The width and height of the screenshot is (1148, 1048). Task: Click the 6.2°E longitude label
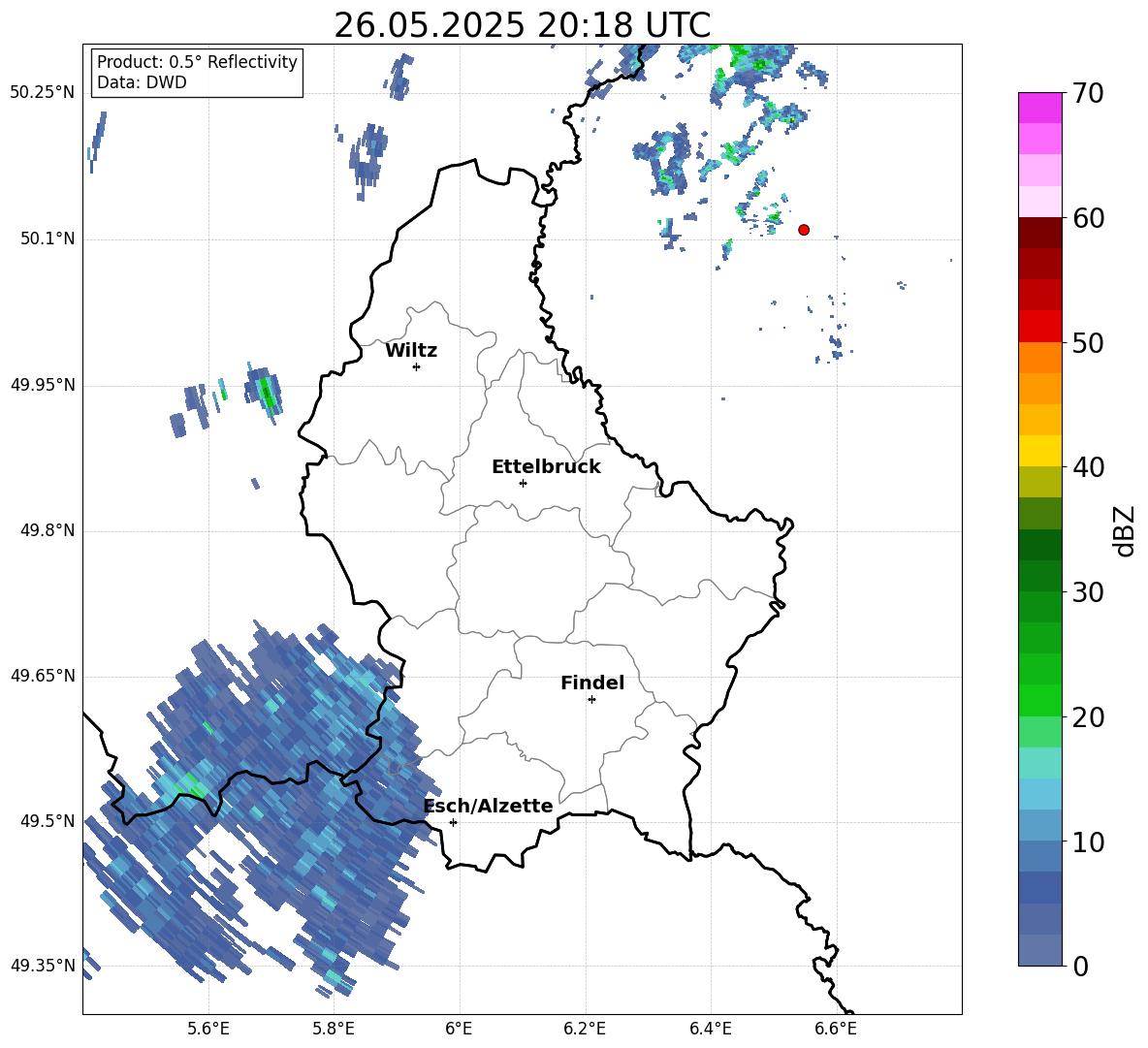point(585,1030)
